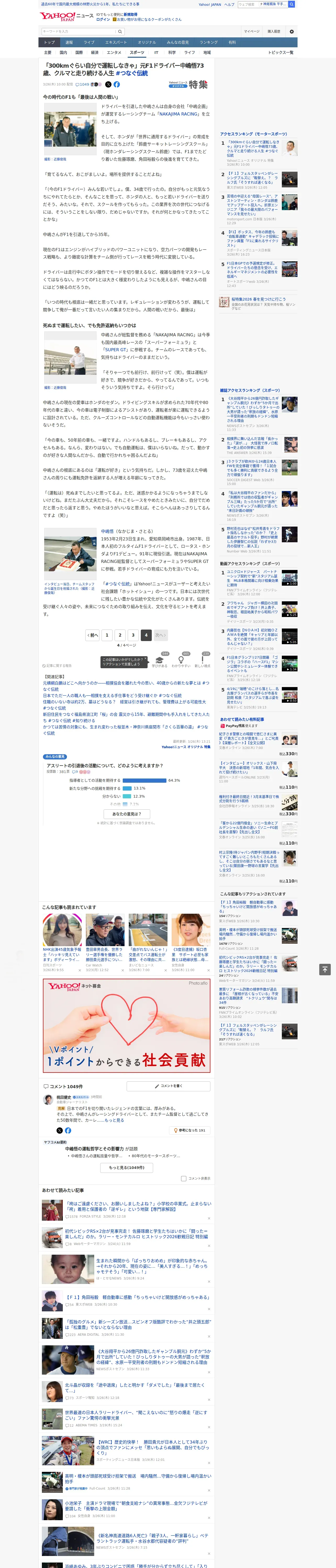Select the 国内 category tab
The height and width of the screenshot is (1568, 336).
click(63, 52)
